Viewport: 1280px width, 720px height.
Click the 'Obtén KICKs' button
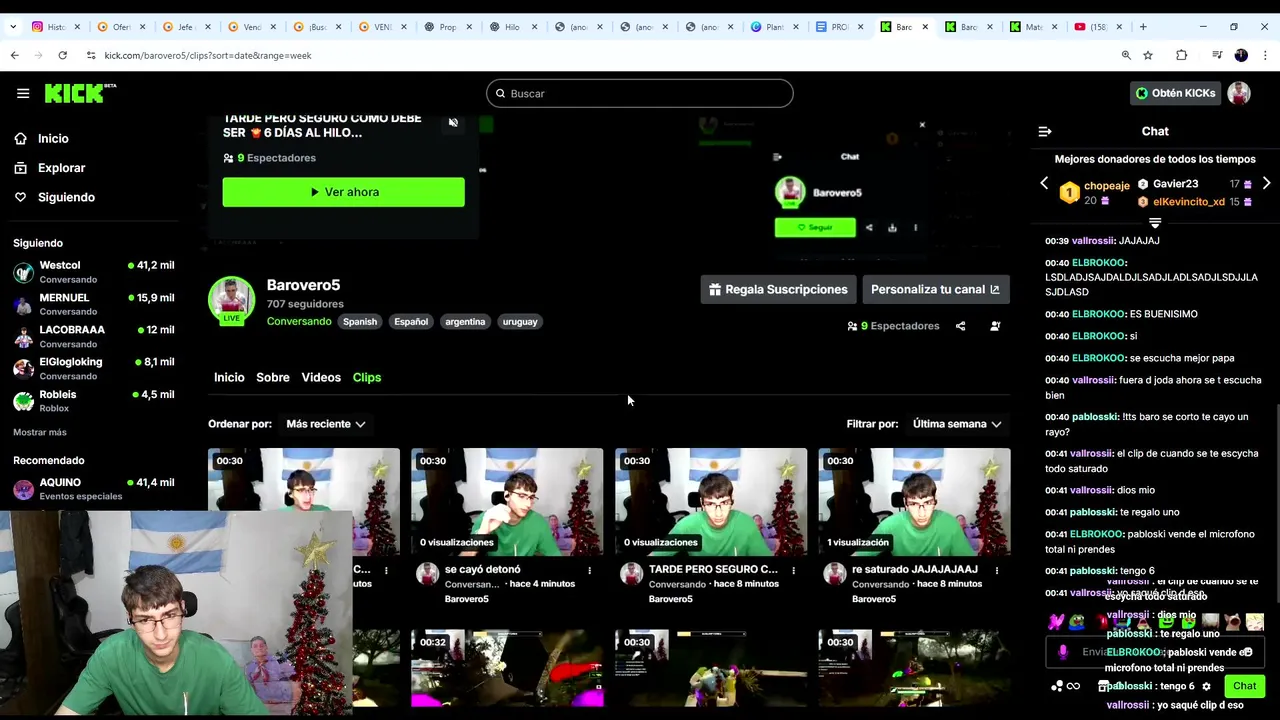[x=1175, y=93]
